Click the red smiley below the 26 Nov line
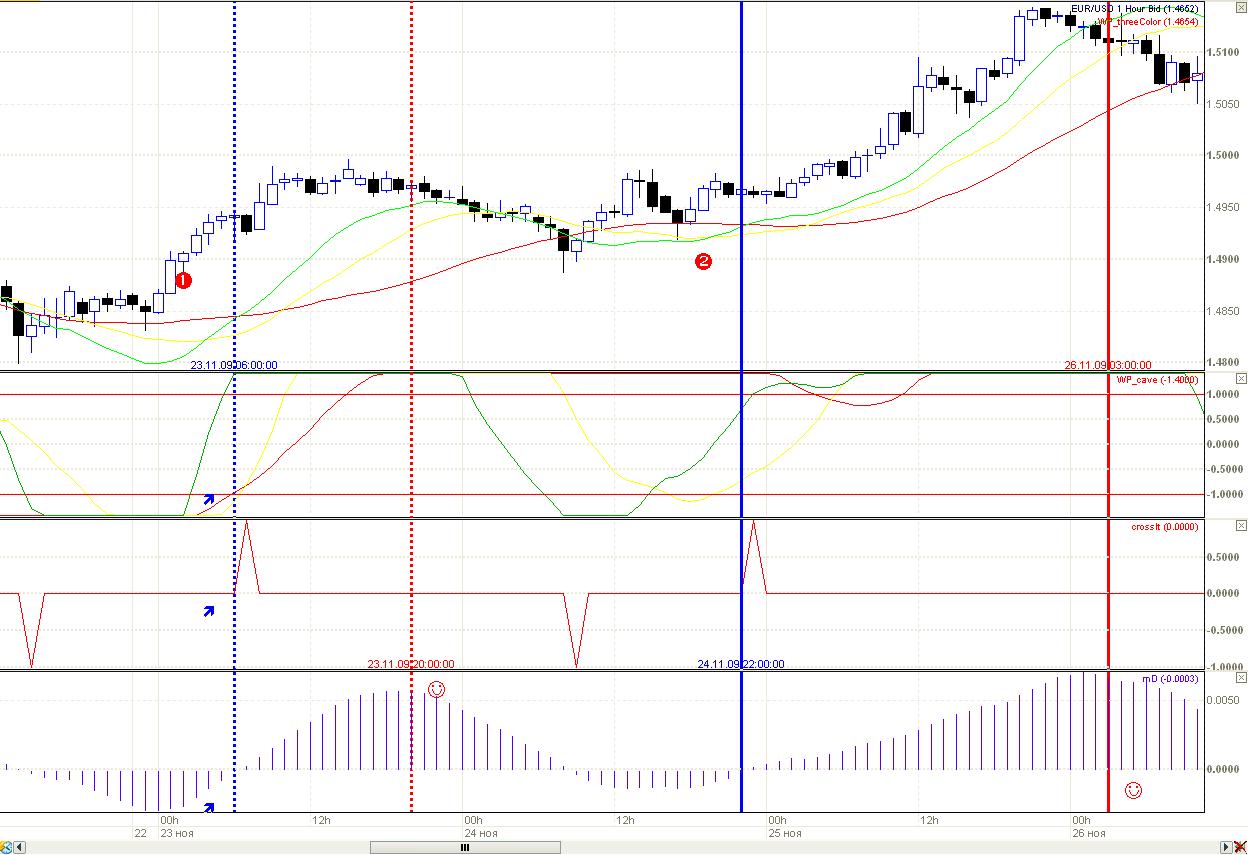 click(x=1133, y=790)
